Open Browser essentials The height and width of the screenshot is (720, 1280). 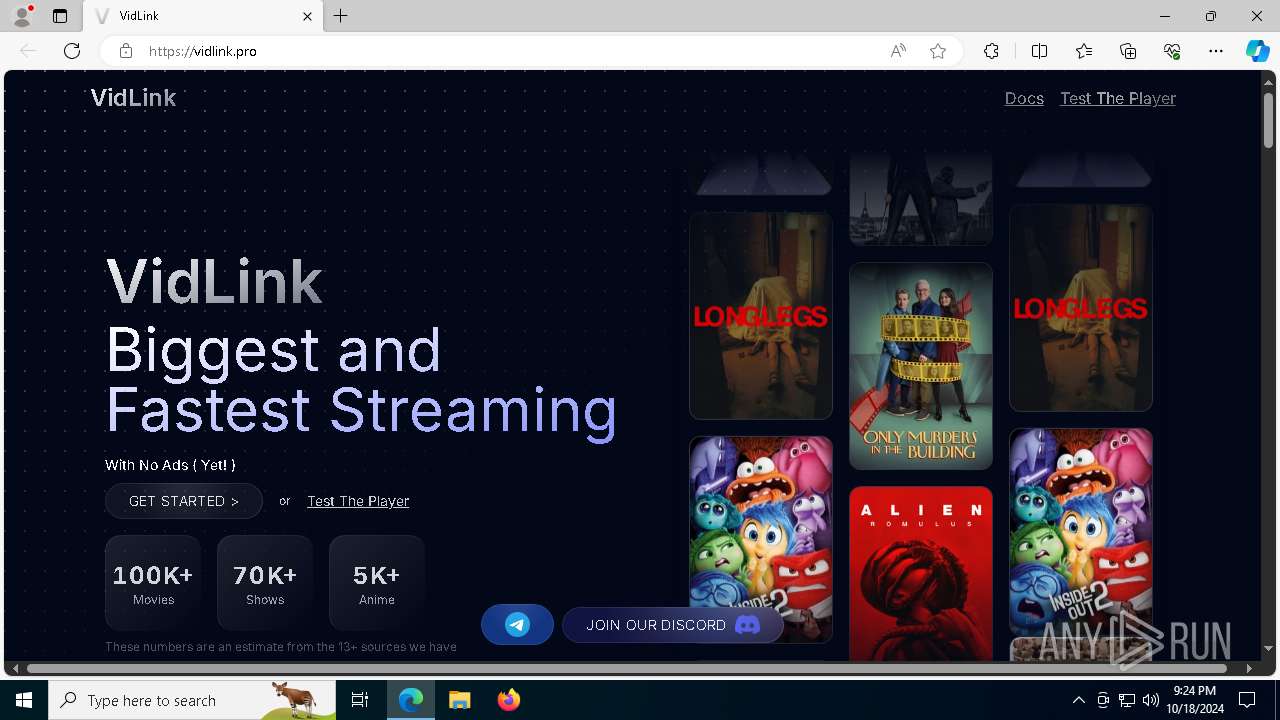coord(1172,51)
